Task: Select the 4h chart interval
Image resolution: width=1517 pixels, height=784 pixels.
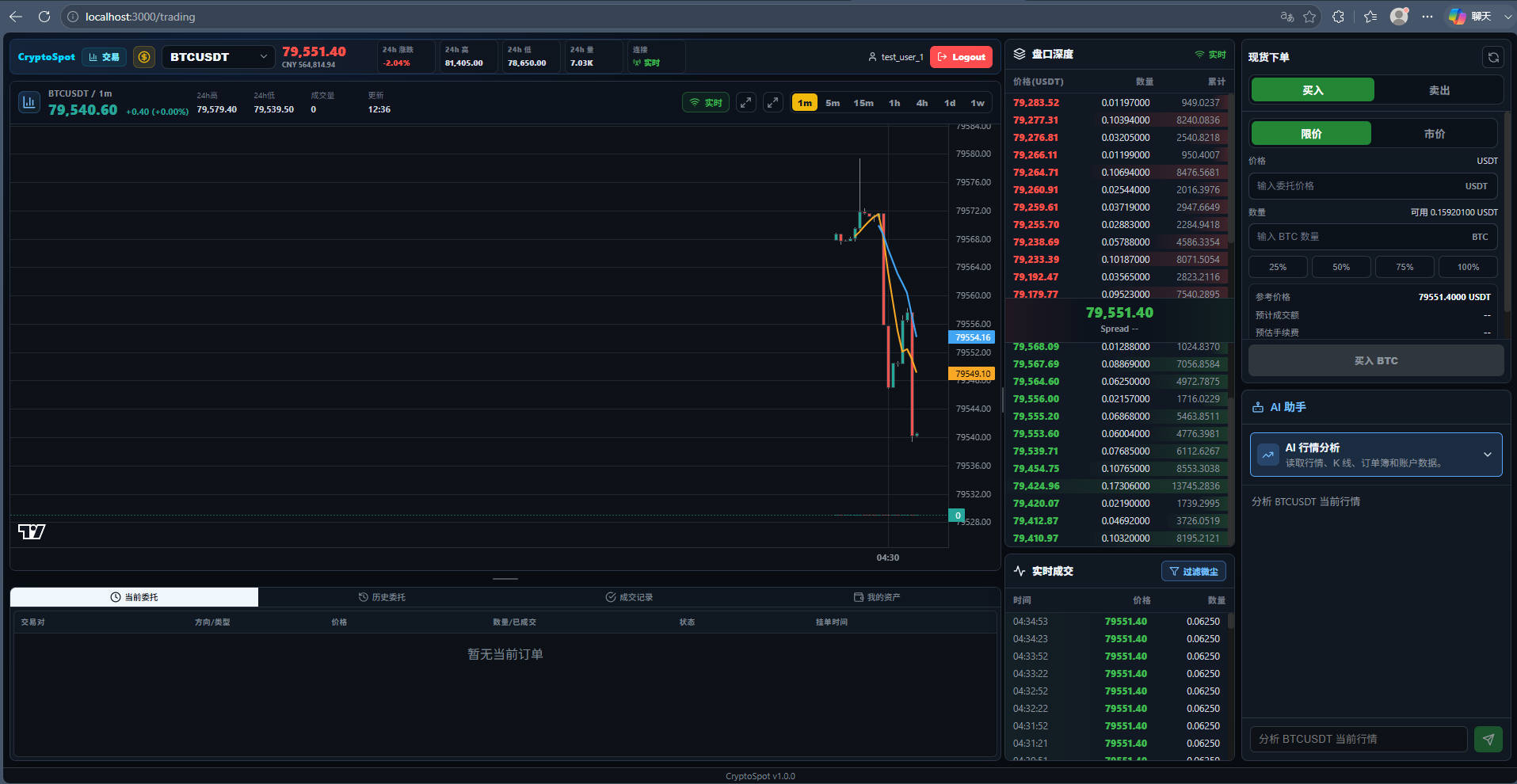Action: click(x=922, y=103)
